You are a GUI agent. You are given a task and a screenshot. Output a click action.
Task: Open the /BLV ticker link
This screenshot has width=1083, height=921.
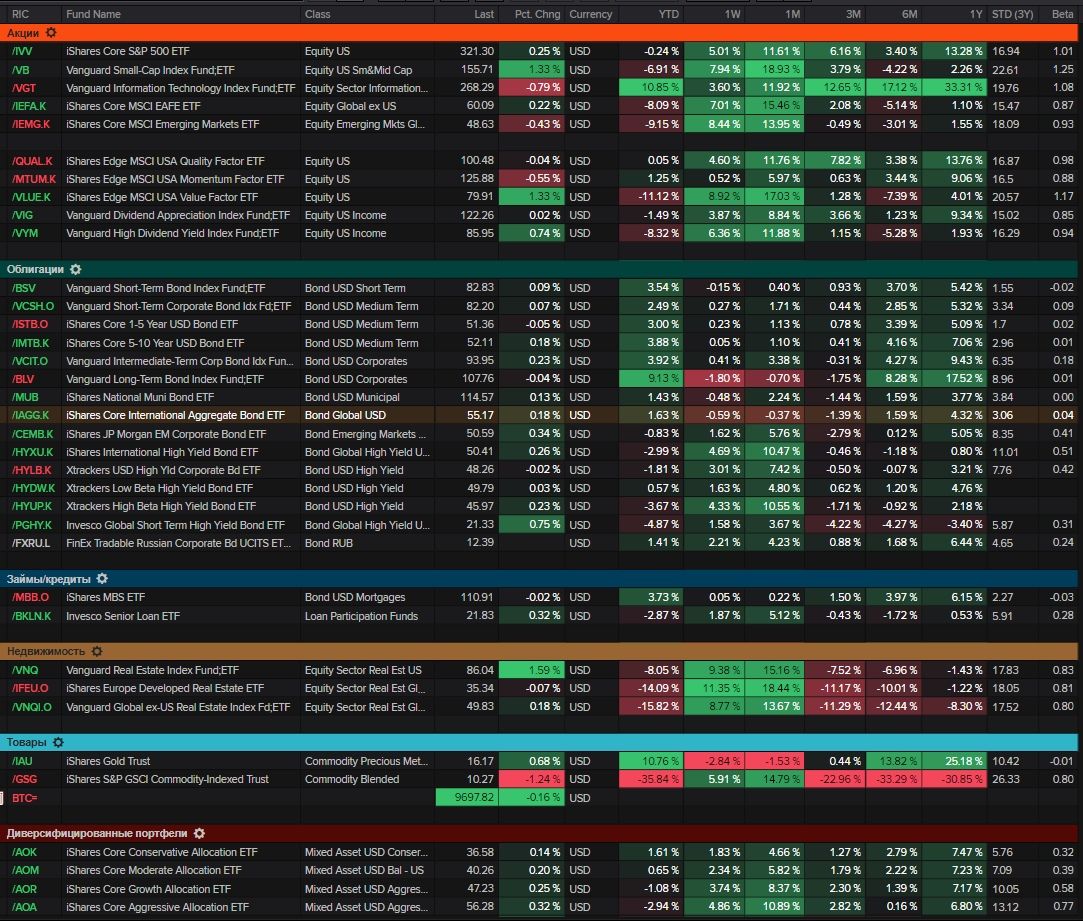[23, 379]
